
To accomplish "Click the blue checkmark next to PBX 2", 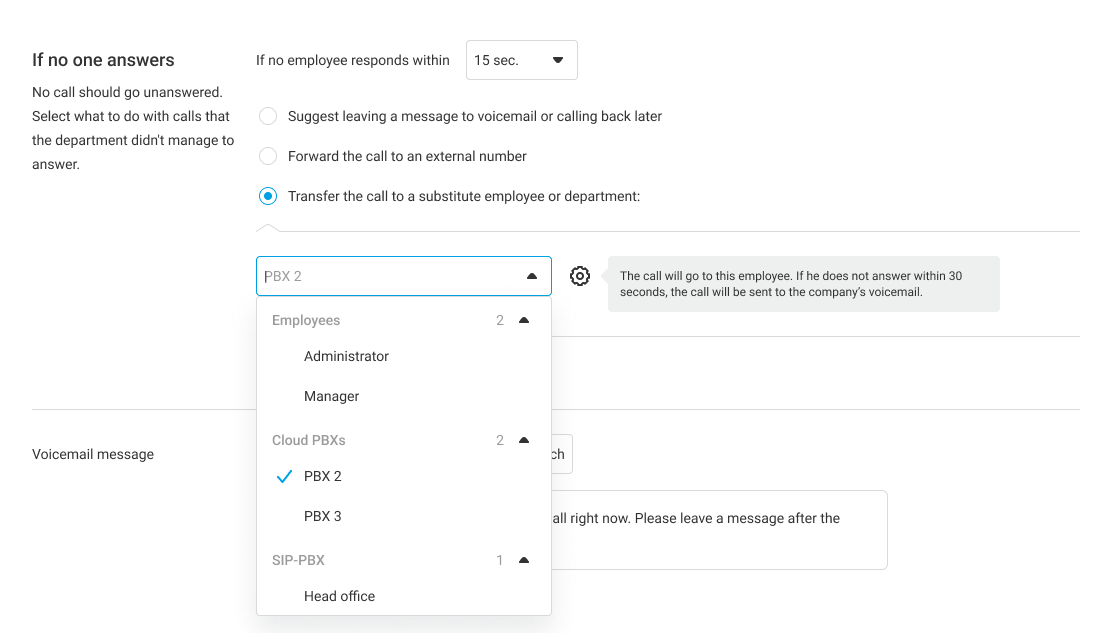I will 283,477.
